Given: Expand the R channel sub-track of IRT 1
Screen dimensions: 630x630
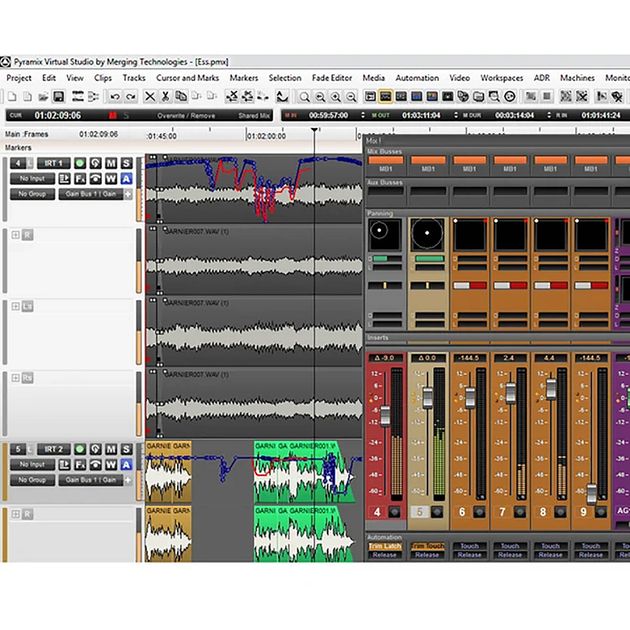Looking at the screenshot, I should pyautogui.click(x=15, y=234).
